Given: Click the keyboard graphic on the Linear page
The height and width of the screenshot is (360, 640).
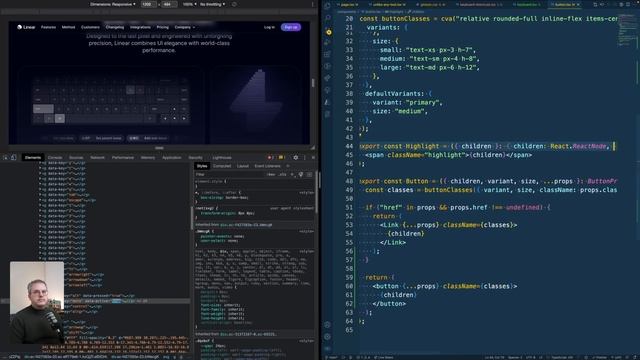Looking at the screenshot, I should click(111, 101).
